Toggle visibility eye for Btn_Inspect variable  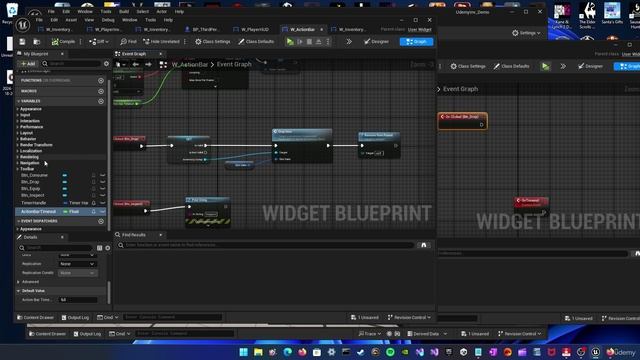tap(102, 195)
